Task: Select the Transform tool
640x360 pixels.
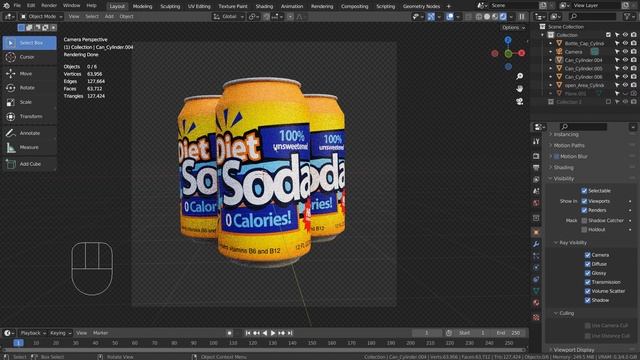Action: (x=30, y=116)
